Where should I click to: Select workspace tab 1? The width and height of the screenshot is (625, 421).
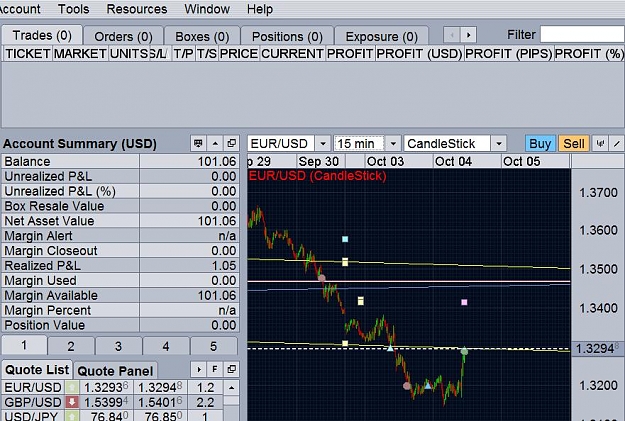(x=24, y=345)
